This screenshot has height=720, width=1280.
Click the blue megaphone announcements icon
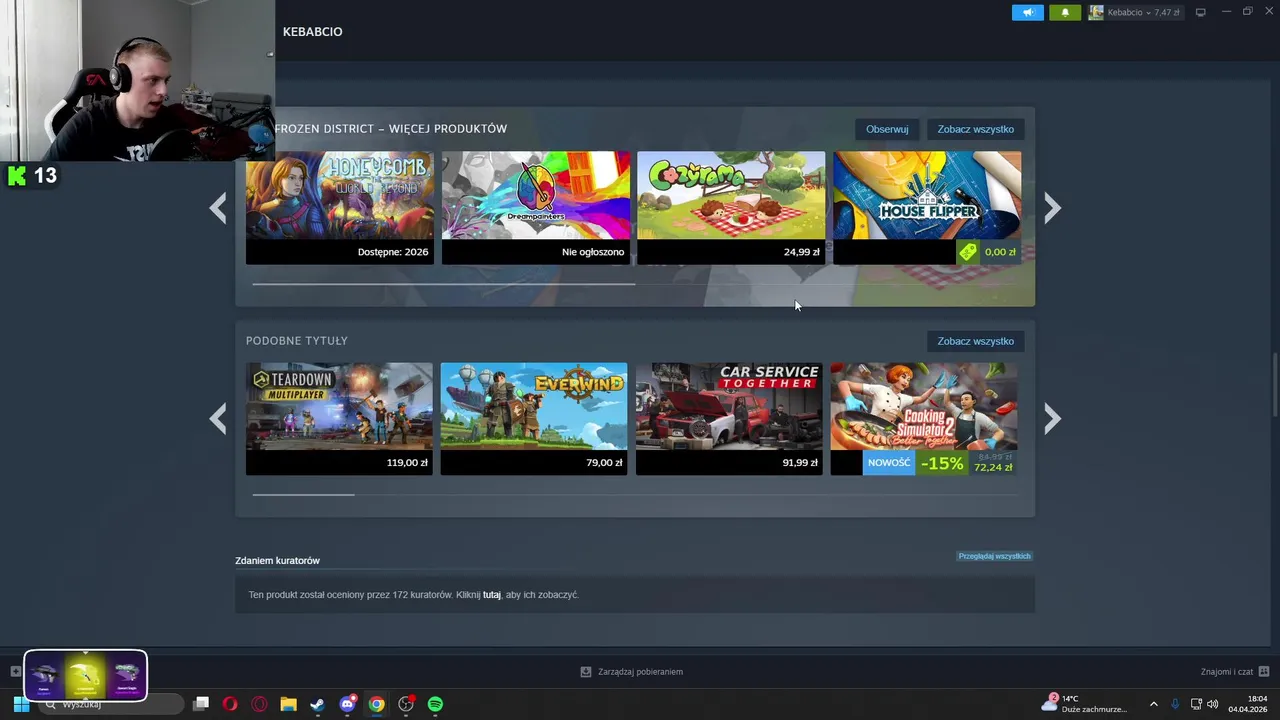point(1027,12)
